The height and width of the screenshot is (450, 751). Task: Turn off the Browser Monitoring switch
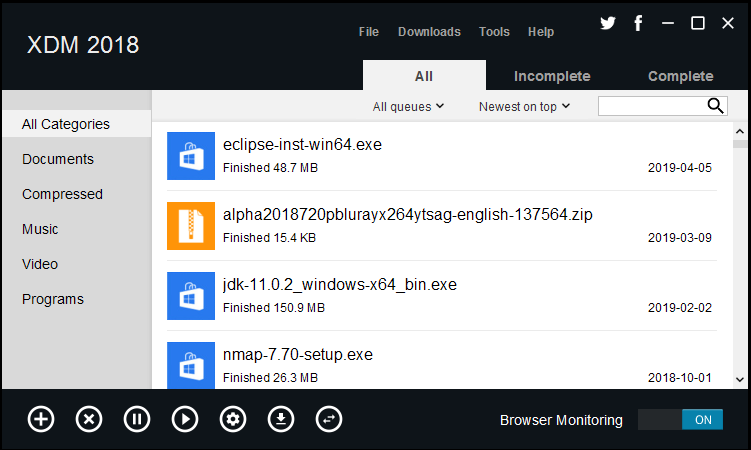pos(680,420)
